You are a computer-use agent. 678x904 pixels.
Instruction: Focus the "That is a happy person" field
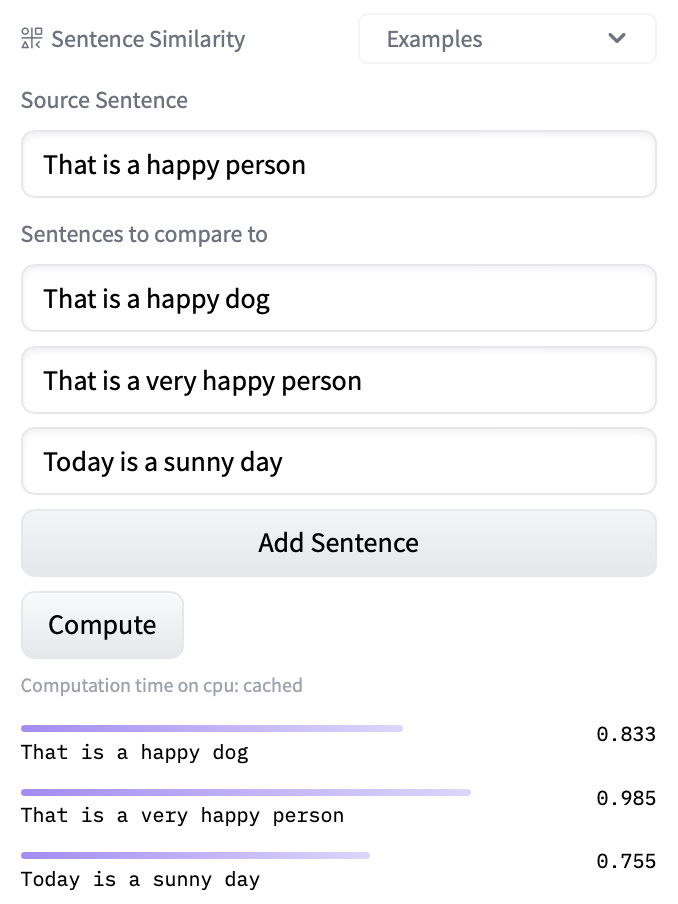click(x=338, y=164)
